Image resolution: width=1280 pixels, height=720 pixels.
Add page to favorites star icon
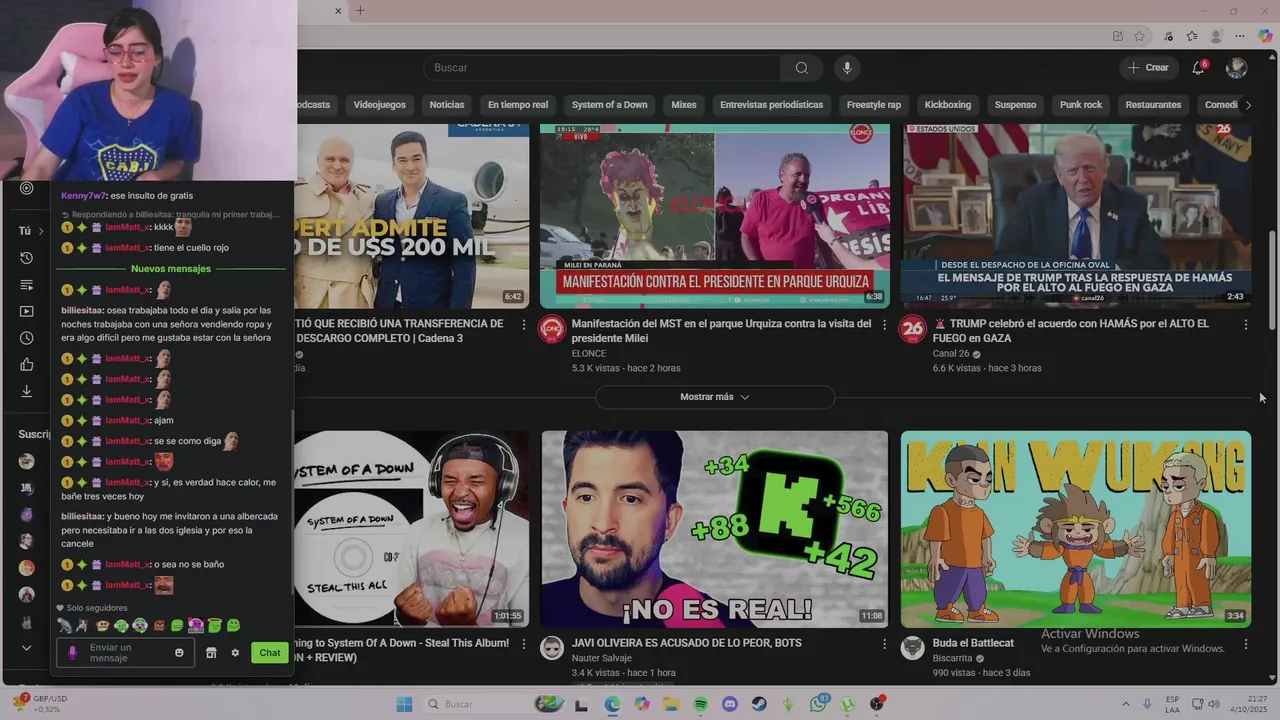(x=1140, y=36)
